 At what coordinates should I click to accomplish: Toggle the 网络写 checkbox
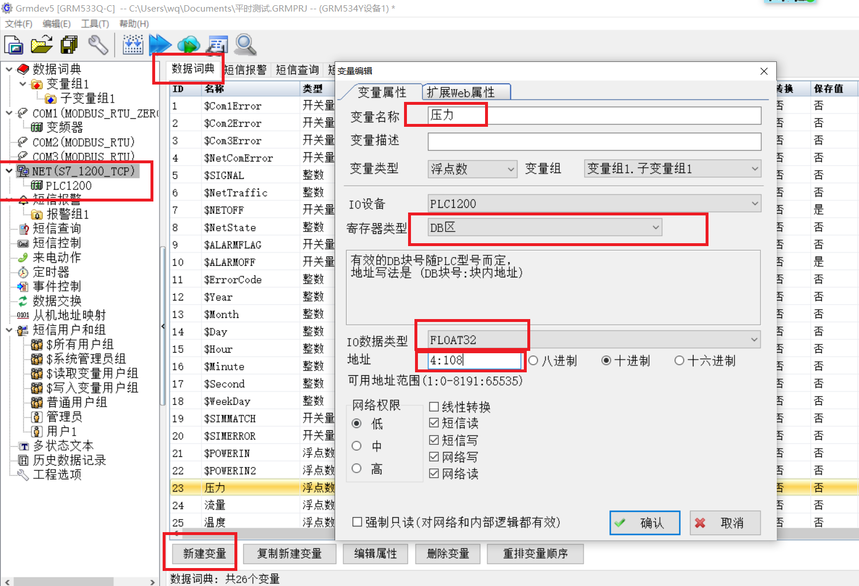(434, 457)
